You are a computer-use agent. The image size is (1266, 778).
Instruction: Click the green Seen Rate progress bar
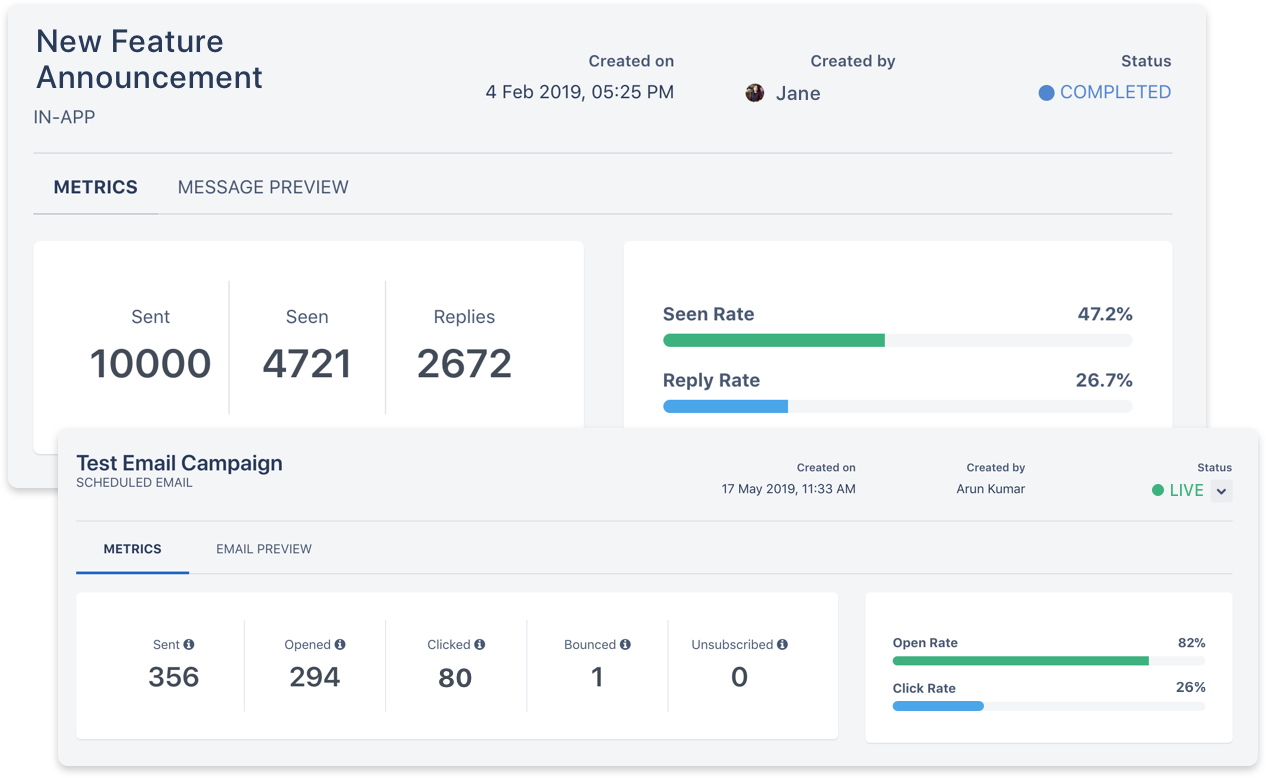pyautogui.click(x=774, y=341)
